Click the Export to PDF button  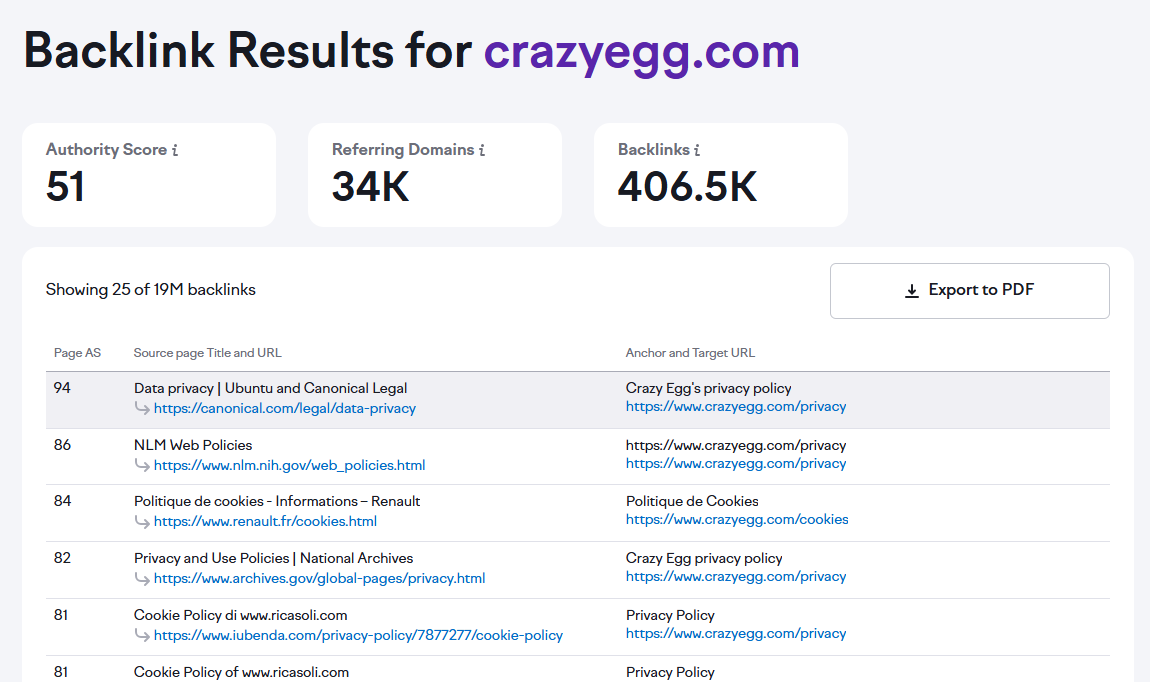pyautogui.click(x=969, y=290)
